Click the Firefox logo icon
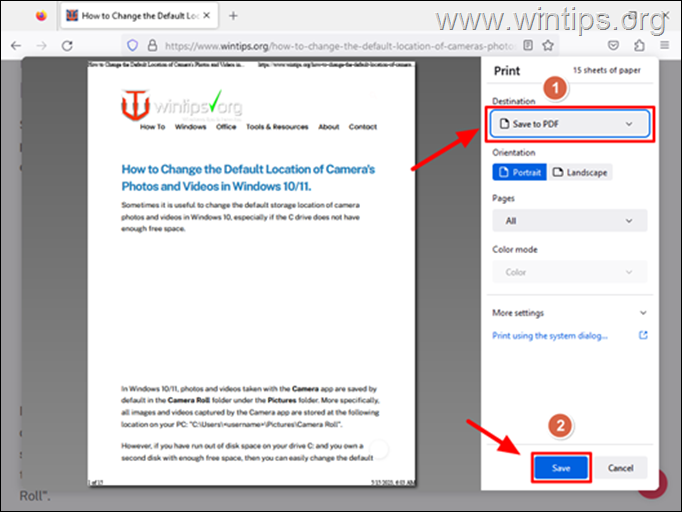 pos(41,16)
